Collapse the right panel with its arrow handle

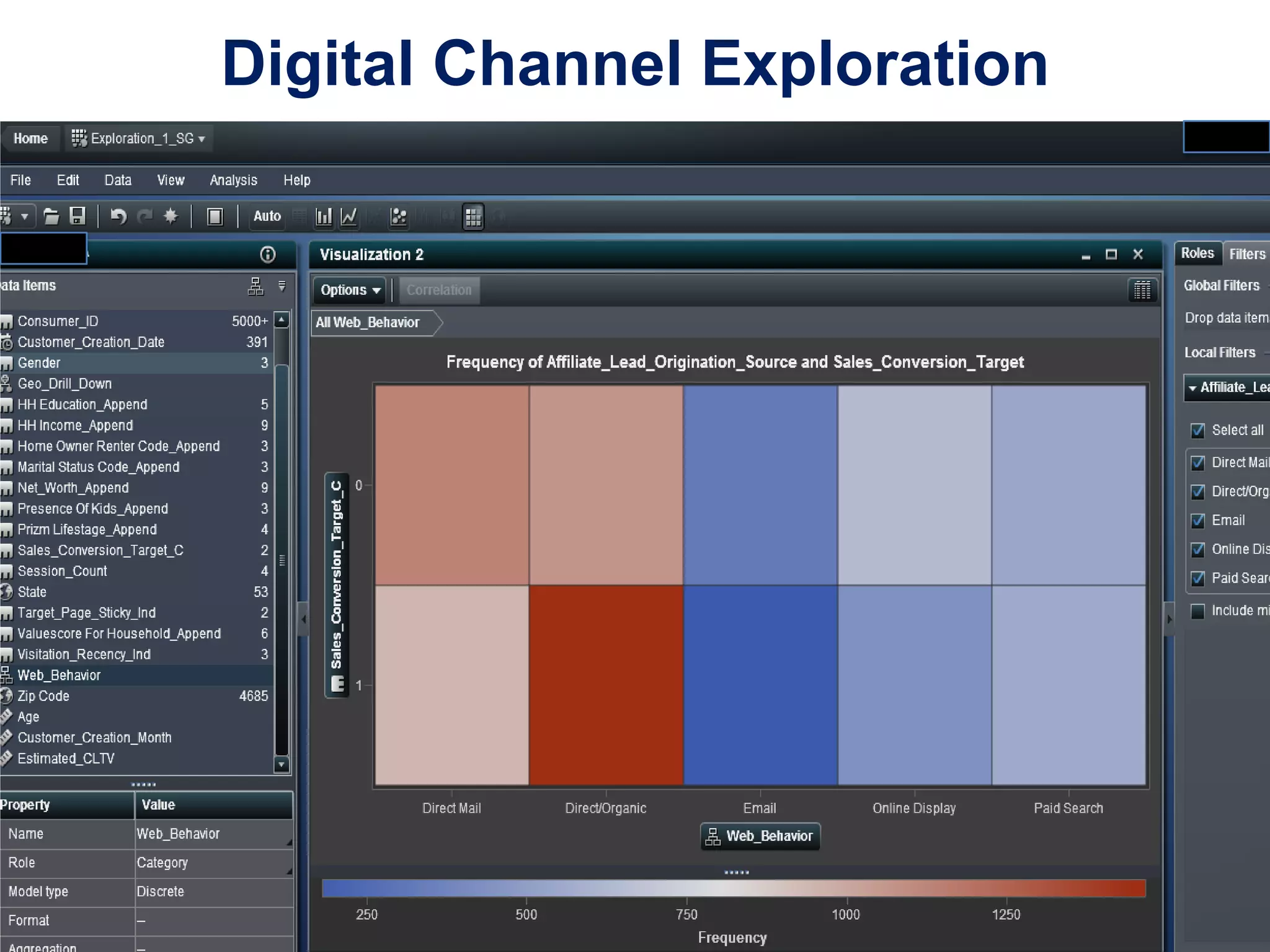(x=1169, y=619)
